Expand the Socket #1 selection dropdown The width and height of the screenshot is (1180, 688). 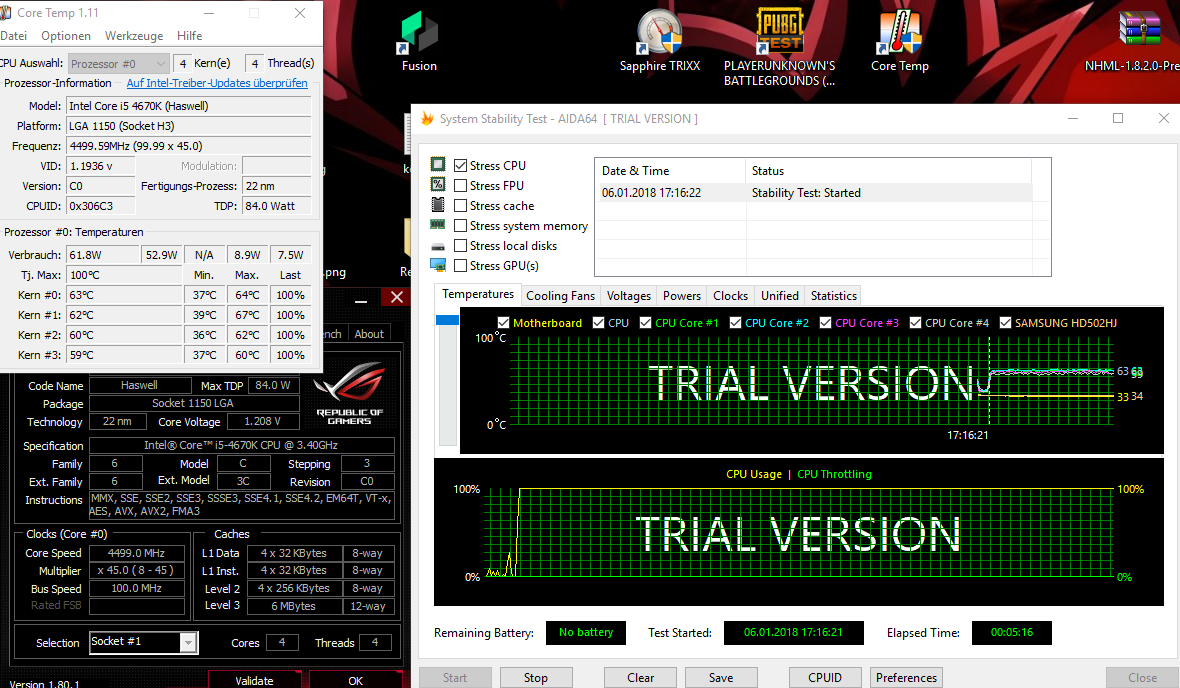(188, 642)
